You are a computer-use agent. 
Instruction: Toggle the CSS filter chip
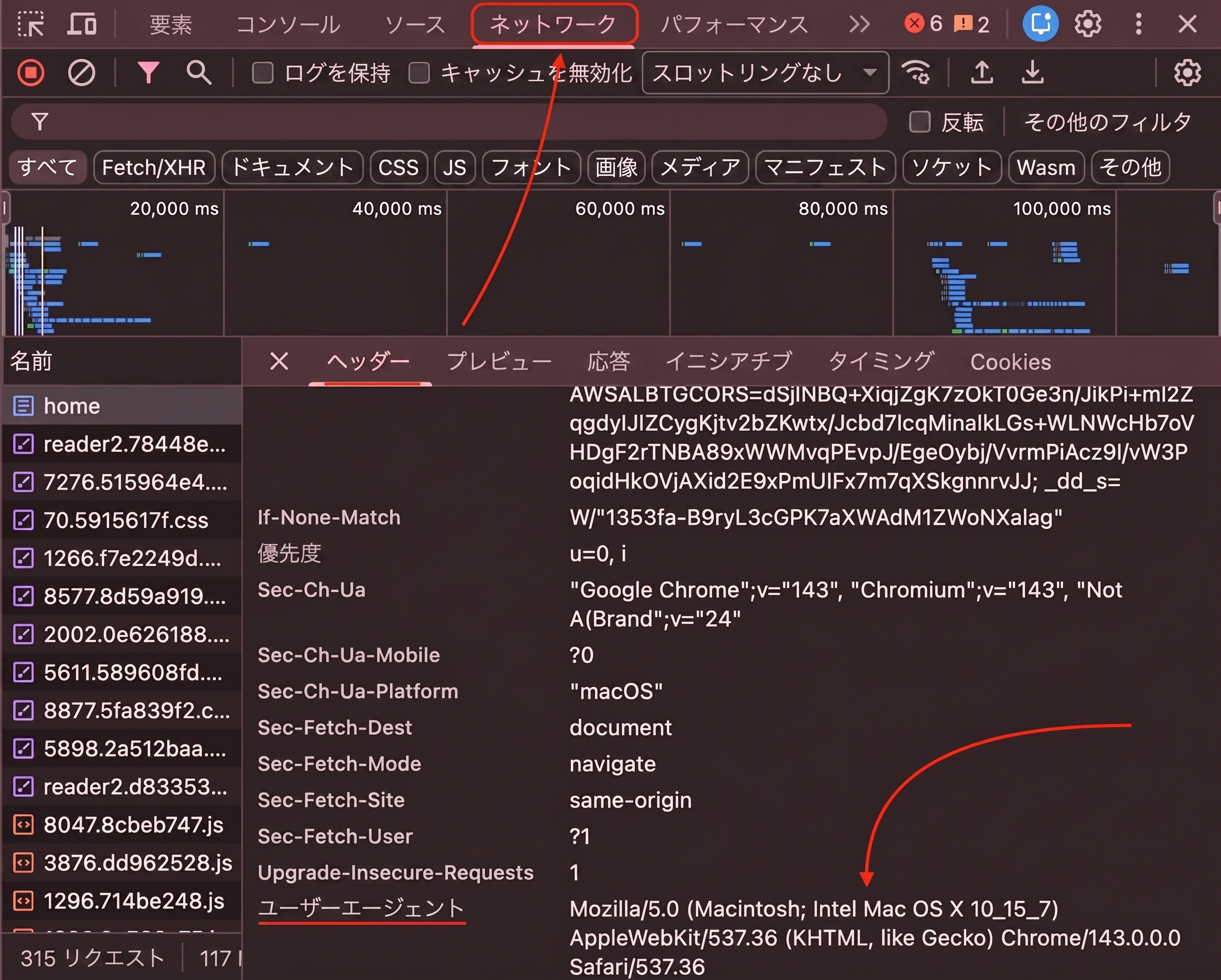pos(399,167)
